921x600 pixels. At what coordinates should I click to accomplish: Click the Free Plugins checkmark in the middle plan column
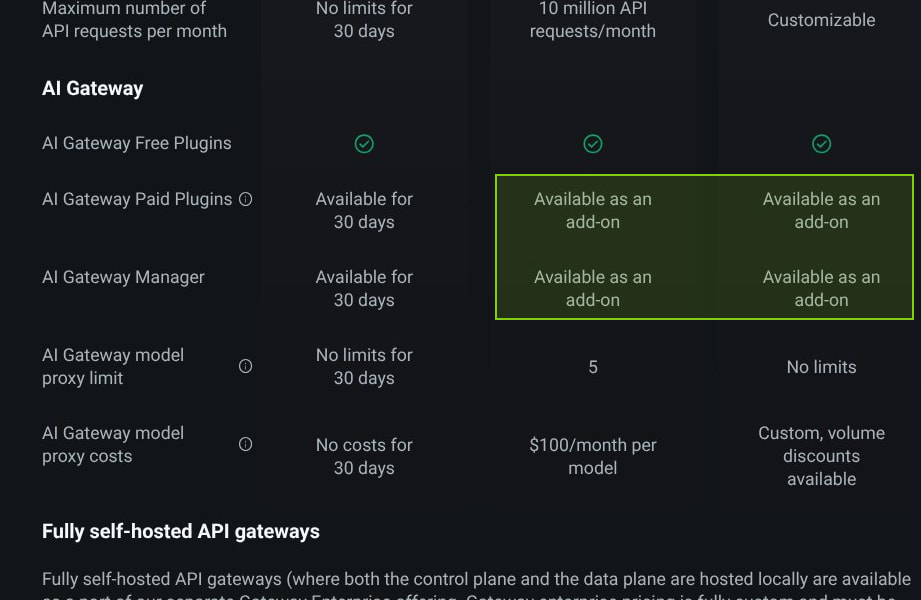593,144
